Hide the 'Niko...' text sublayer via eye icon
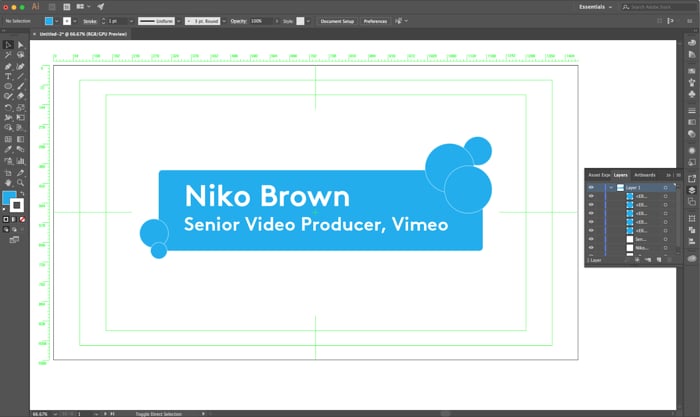Image resolution: width=700 pixels, height=417 pixels. tap(591, 248)
